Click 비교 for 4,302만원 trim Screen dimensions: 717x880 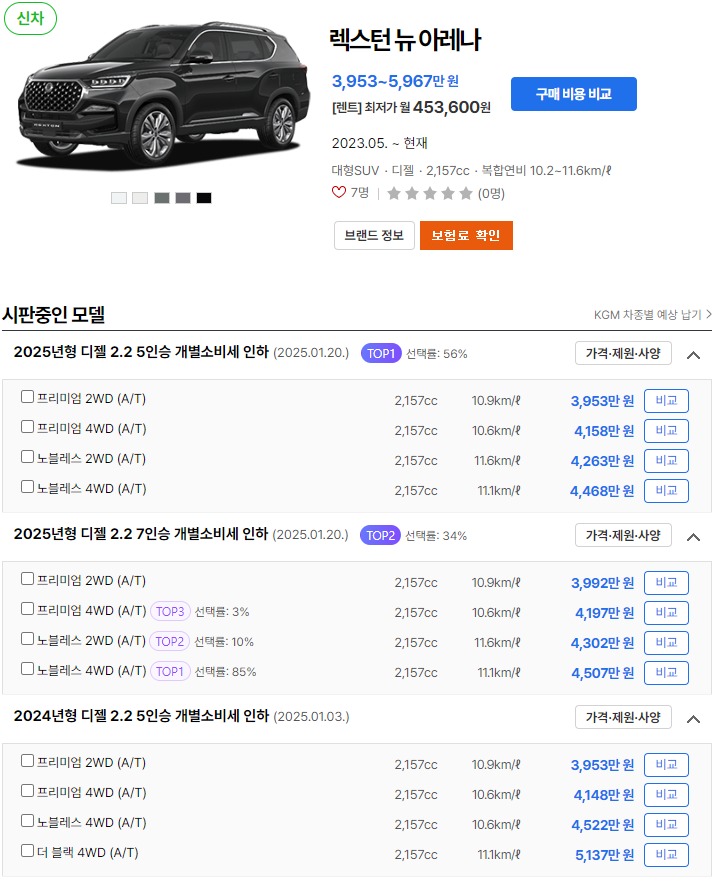666,643
